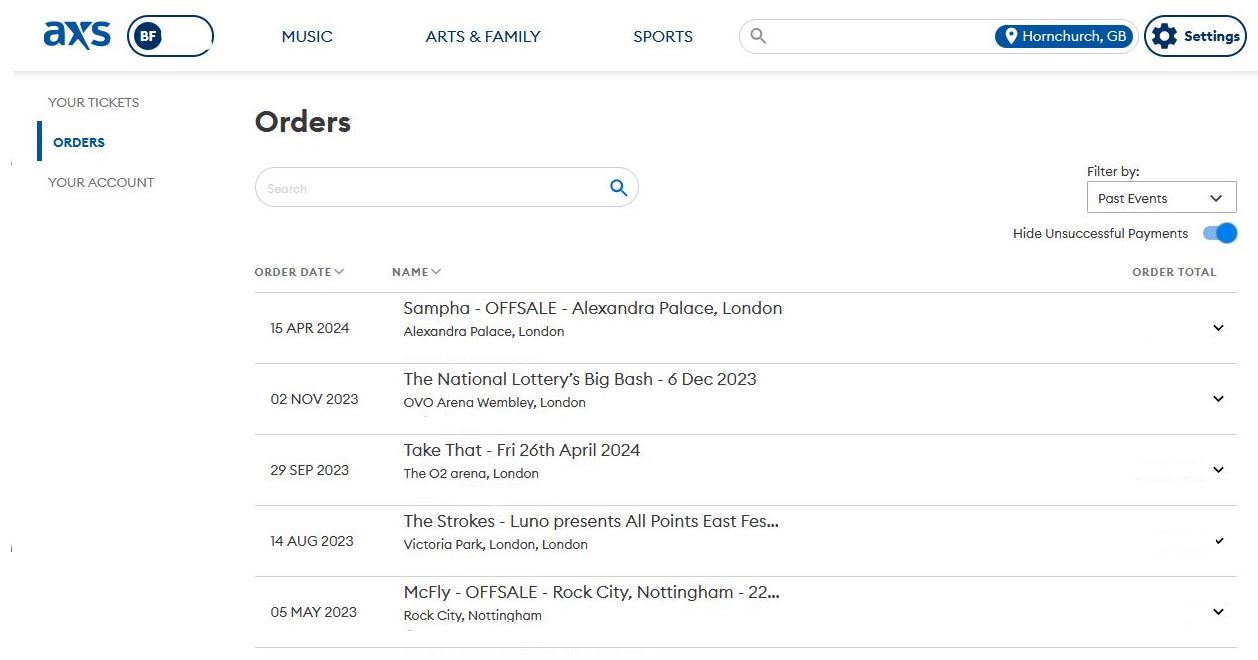The image size is (1258, 660).
Task: Expand the National Lottery's Big Bash order
Action: click(x=1218, y=399)
